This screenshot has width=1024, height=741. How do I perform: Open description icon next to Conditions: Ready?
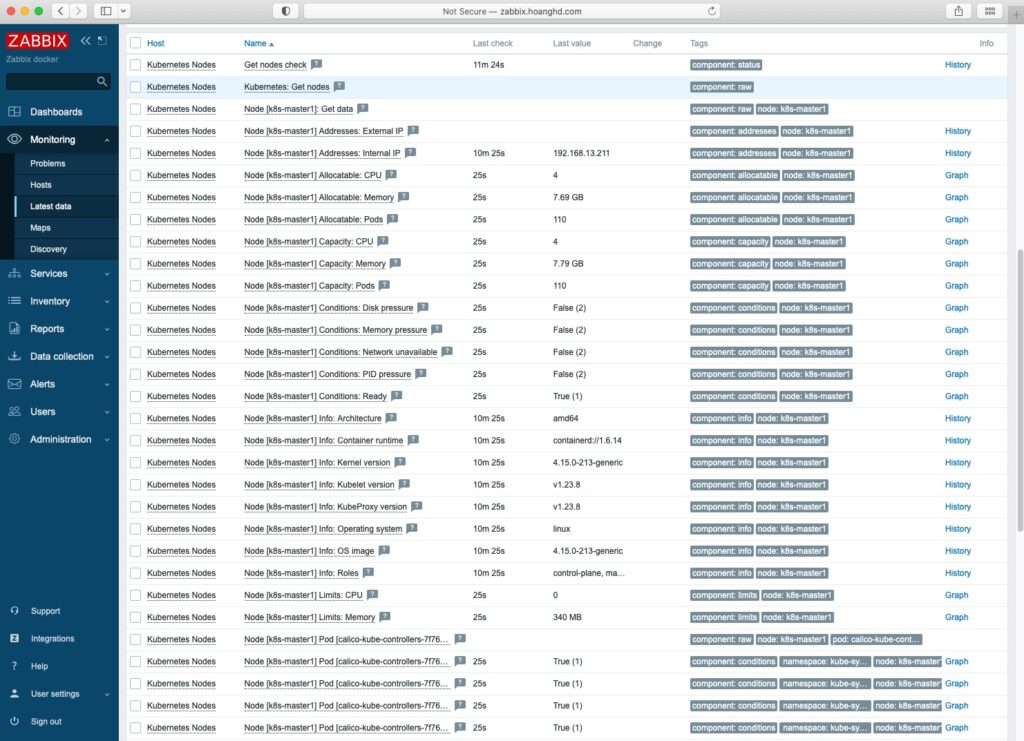click(x=396, y=395)
